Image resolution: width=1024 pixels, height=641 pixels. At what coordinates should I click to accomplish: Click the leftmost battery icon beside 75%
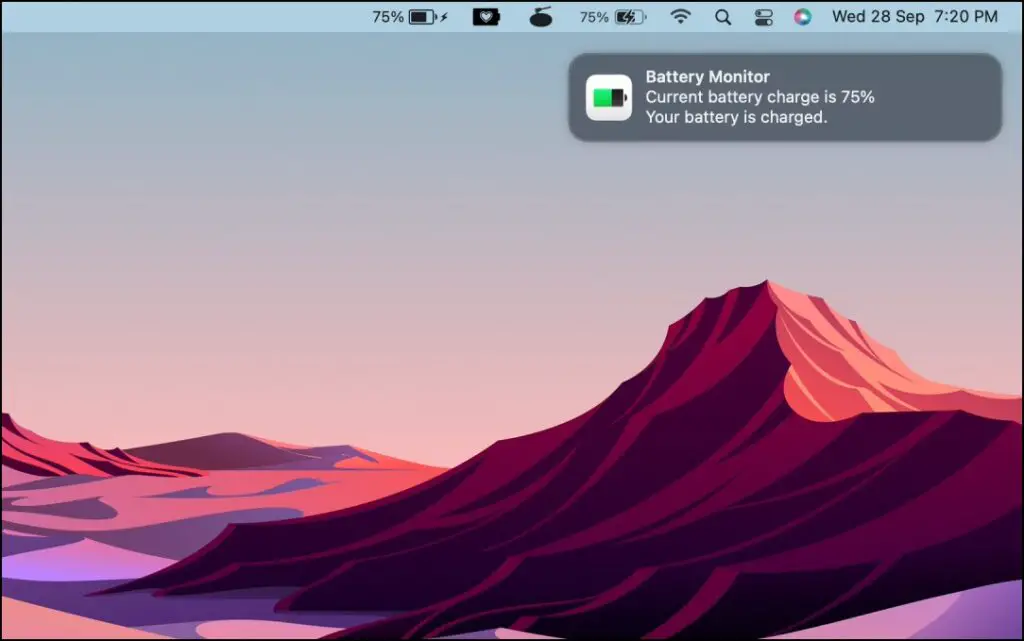423,17
